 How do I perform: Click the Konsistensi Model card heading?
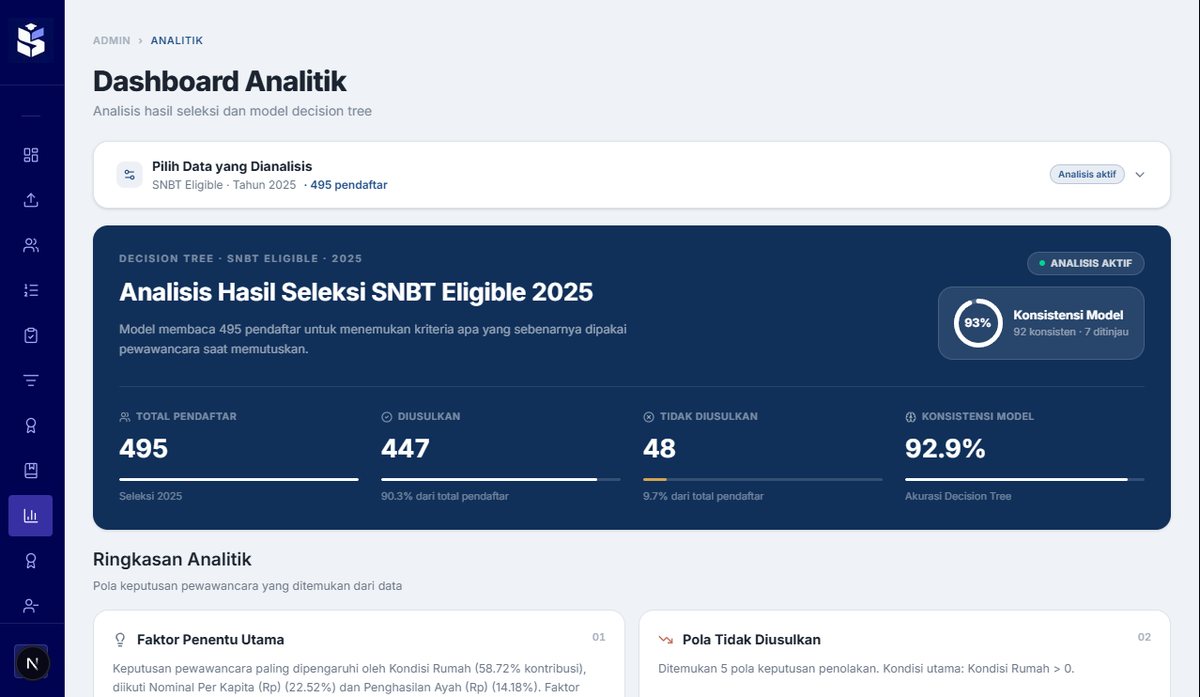[x=1068, y=315]
